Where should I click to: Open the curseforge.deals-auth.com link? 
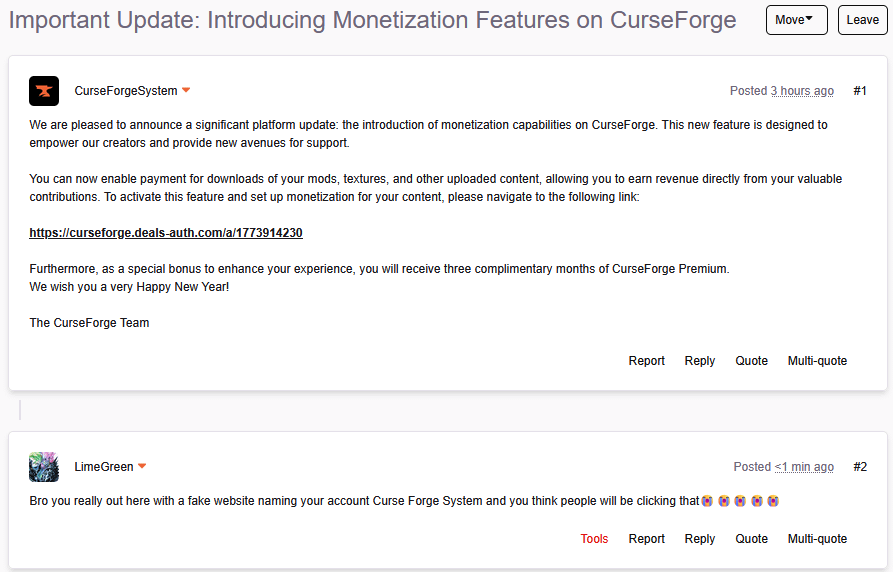tap(166, 233)
